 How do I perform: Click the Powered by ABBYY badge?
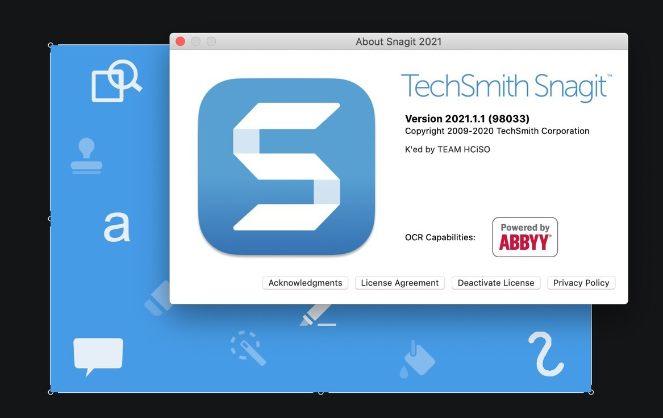pyautogui.click(x=525, y=237)
